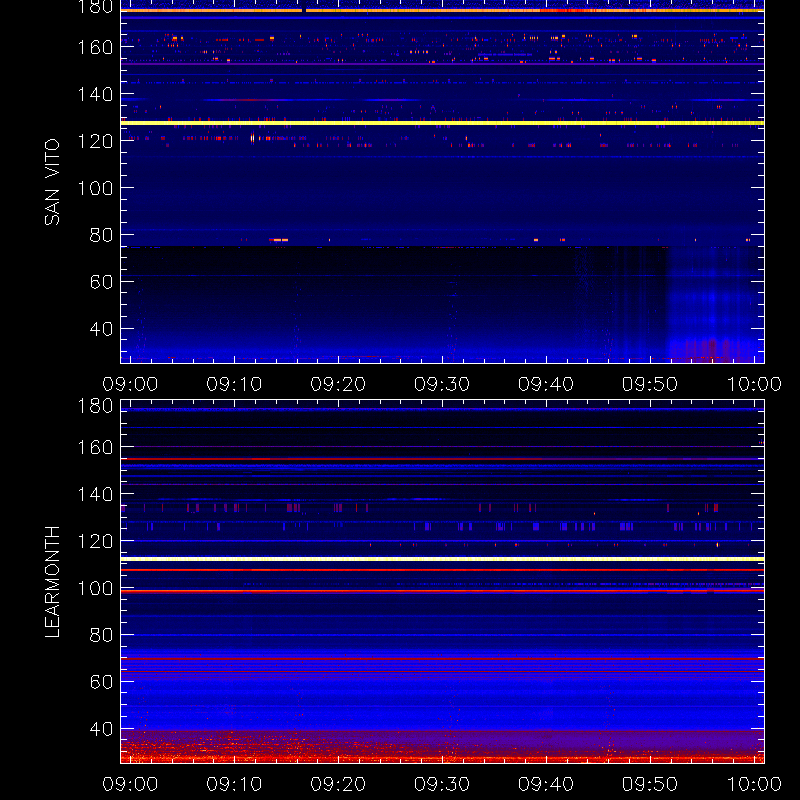Click the bright yellow band in the SAN VITO spectrogram
800x800 pixels.
click(442, 123)
